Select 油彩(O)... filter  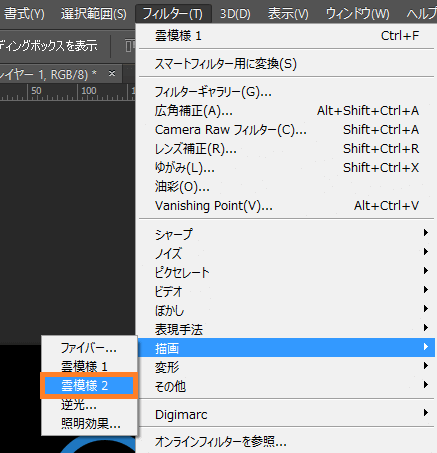click(x=287, y=187)
